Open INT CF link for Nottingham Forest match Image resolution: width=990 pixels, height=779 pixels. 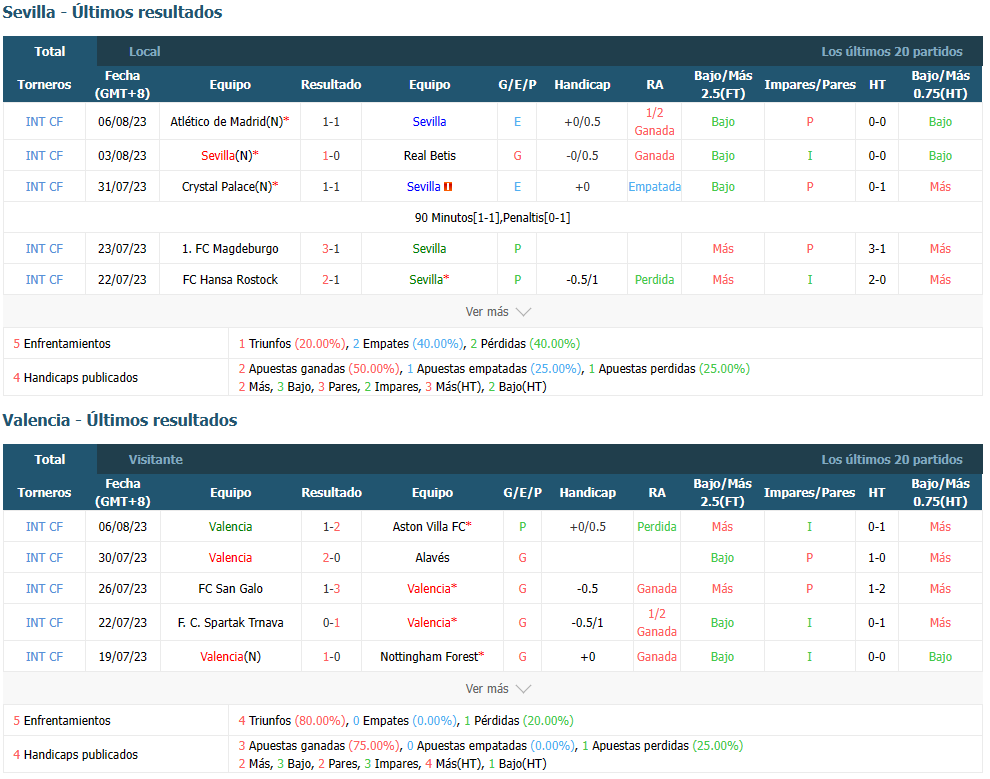coord(44,656)
